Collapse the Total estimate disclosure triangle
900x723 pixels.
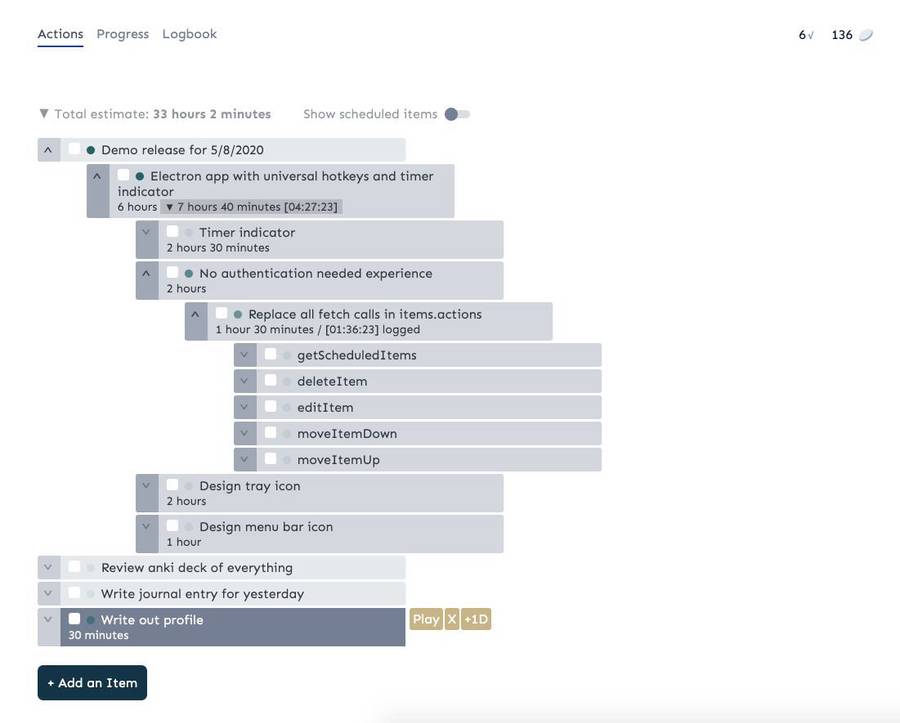[44, 114]
